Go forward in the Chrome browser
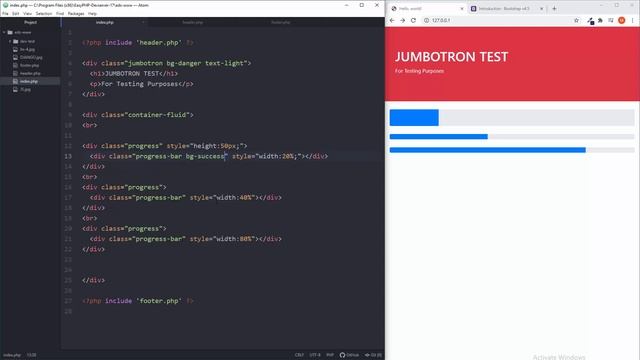The height and width of the screenshot is (360, 640). pos(402,20)
